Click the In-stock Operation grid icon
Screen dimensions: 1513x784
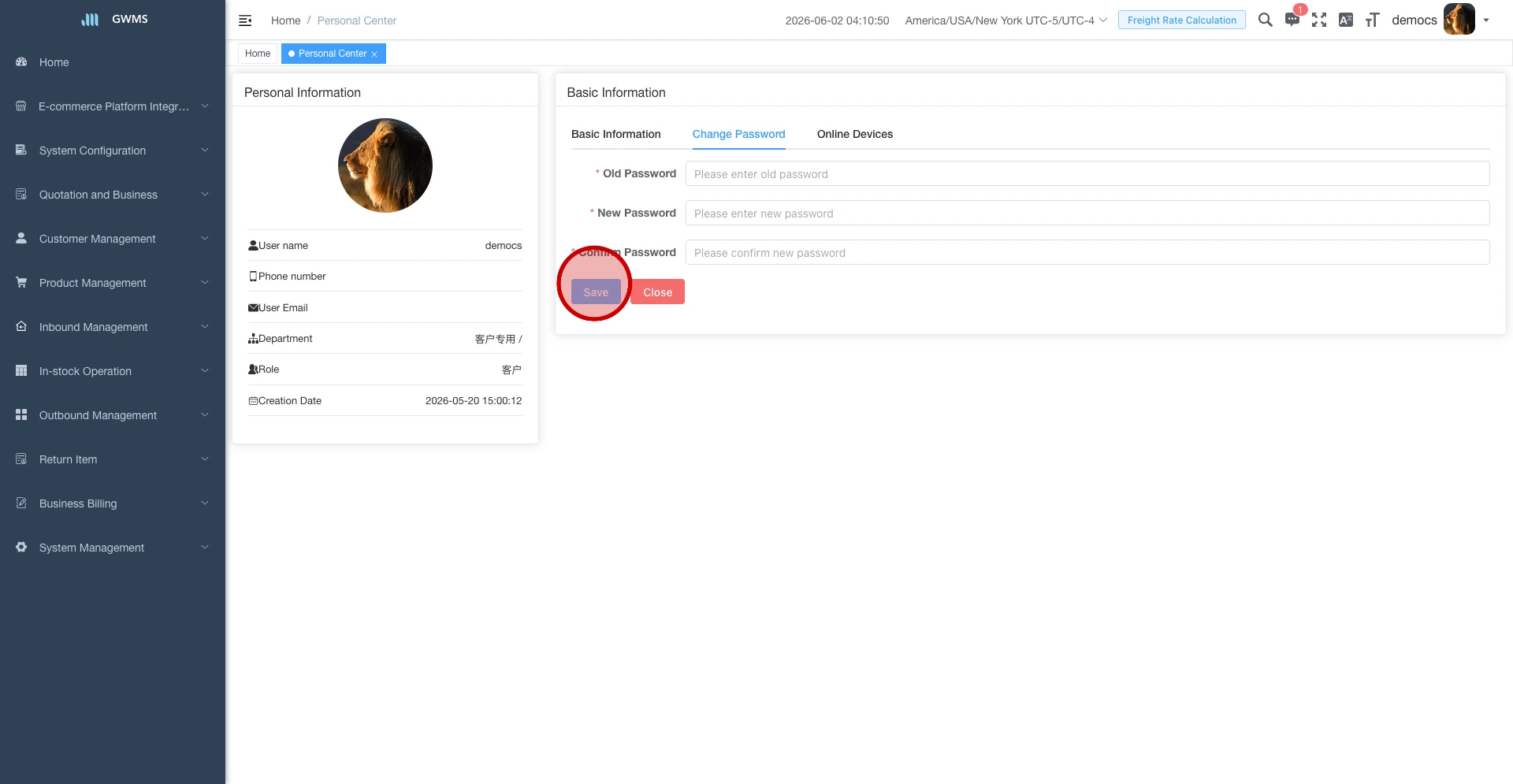click(x=21, y=371)
